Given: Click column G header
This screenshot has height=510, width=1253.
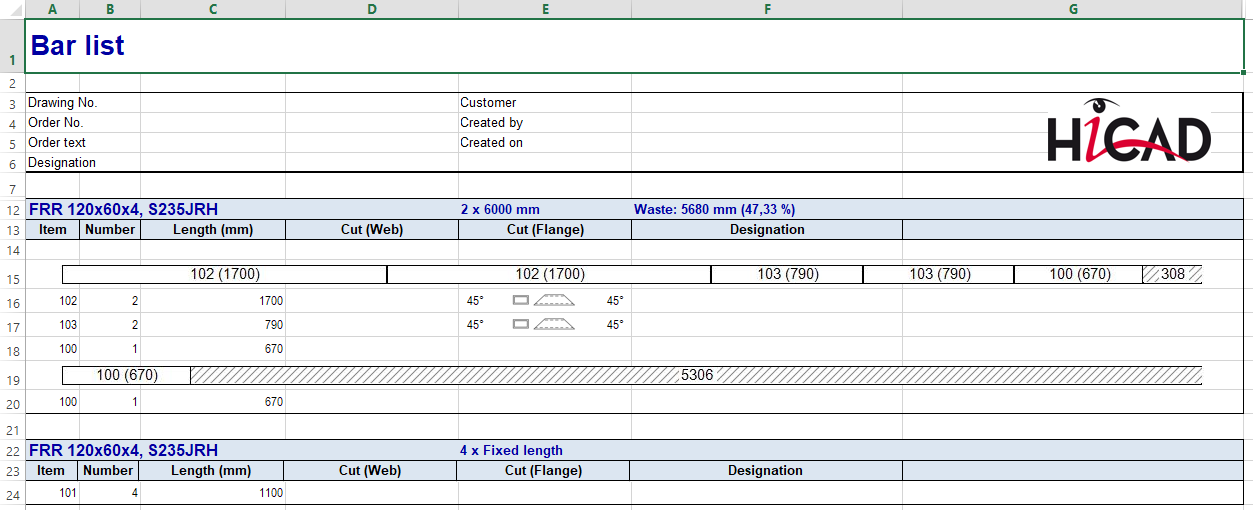Looking at the screenshot, I should pyautogui.click(x=1072, y=9).
